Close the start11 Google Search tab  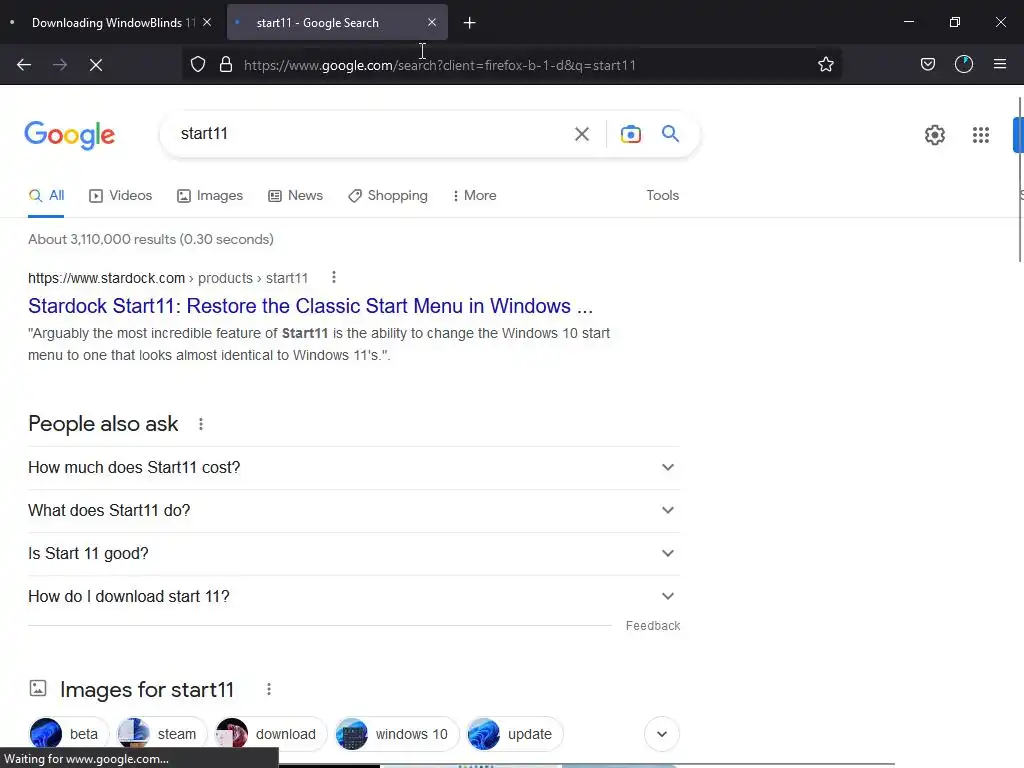tap(432, 22)
